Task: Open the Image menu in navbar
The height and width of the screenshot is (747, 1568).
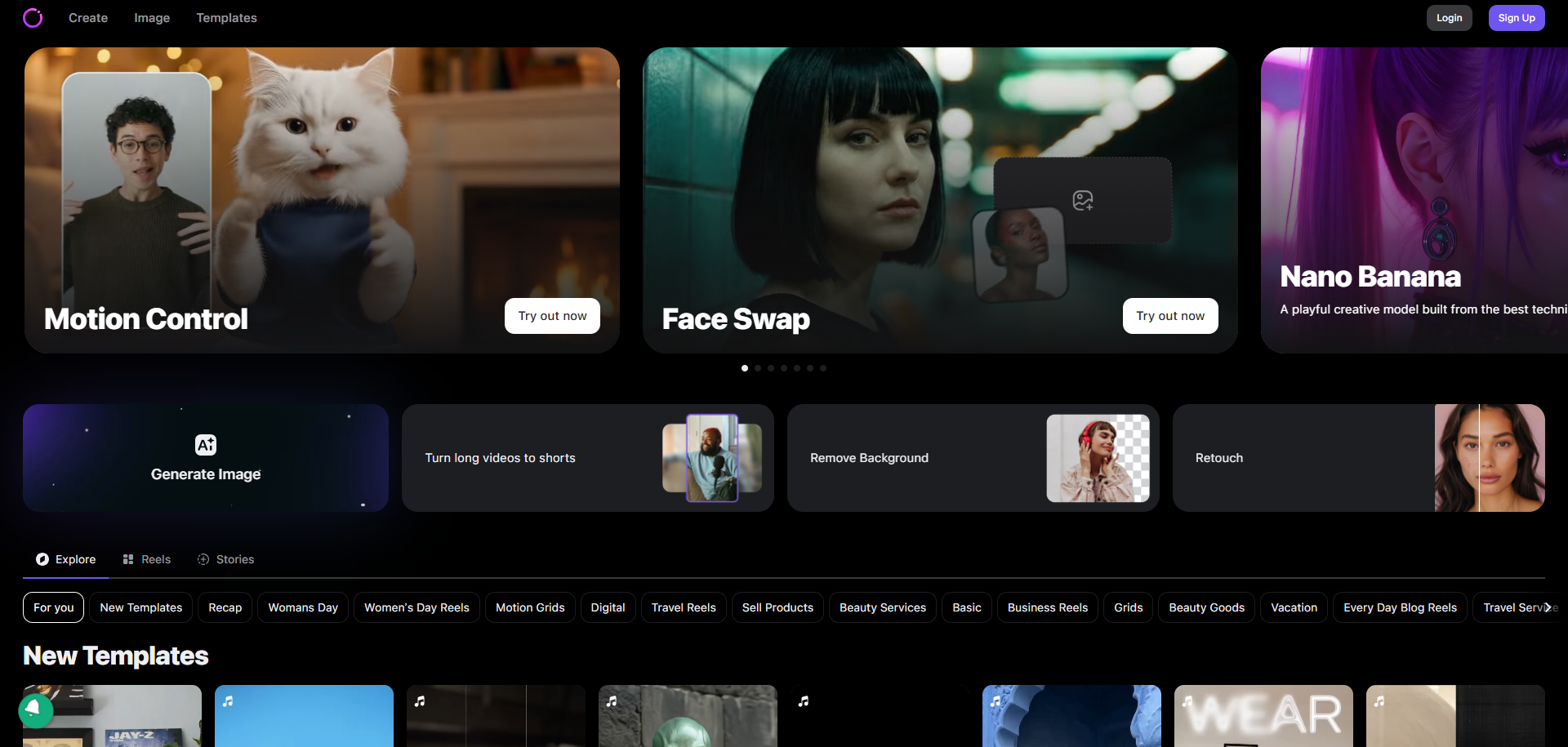Action: (x=152, y=18)
